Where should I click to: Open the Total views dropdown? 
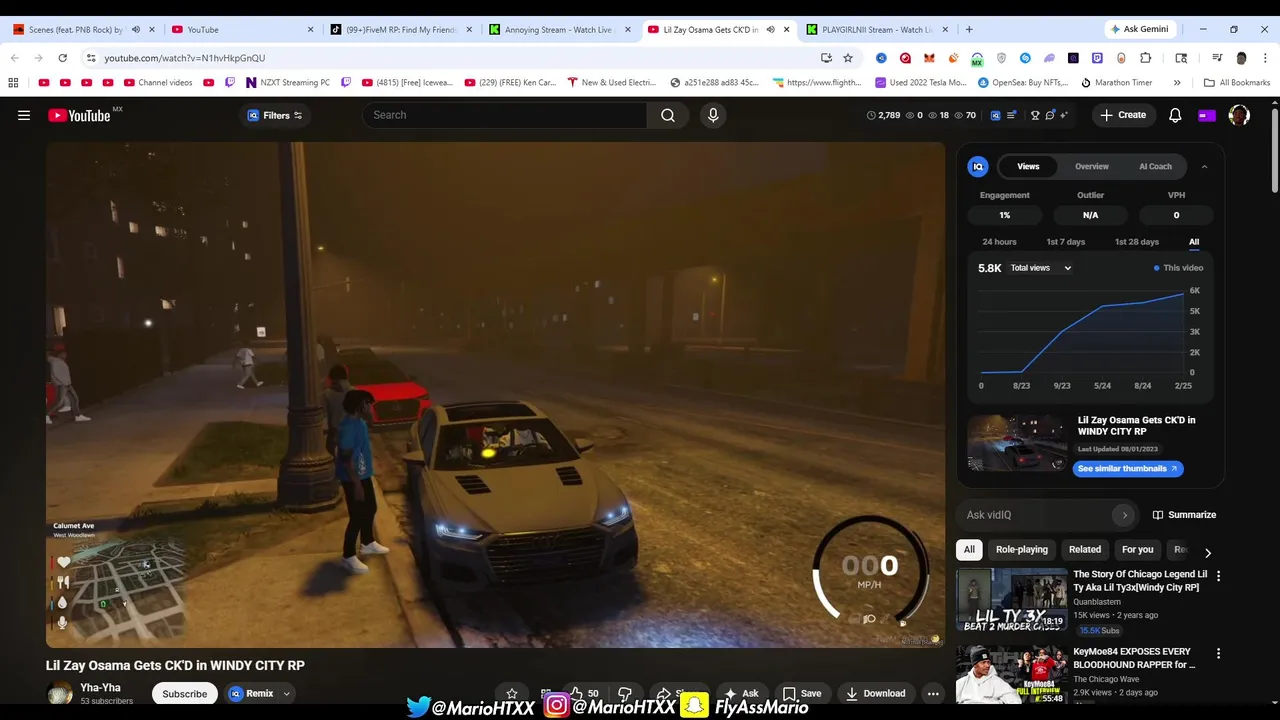tap(1040, 268)
